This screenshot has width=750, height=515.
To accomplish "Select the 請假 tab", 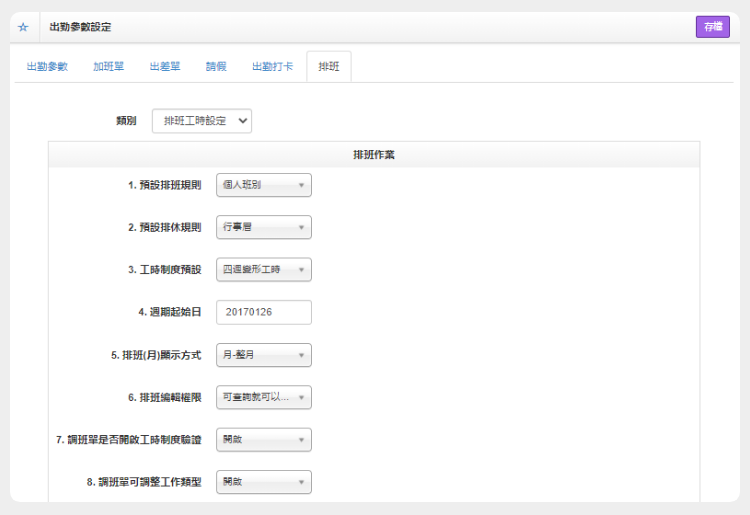I will point(215,67).
